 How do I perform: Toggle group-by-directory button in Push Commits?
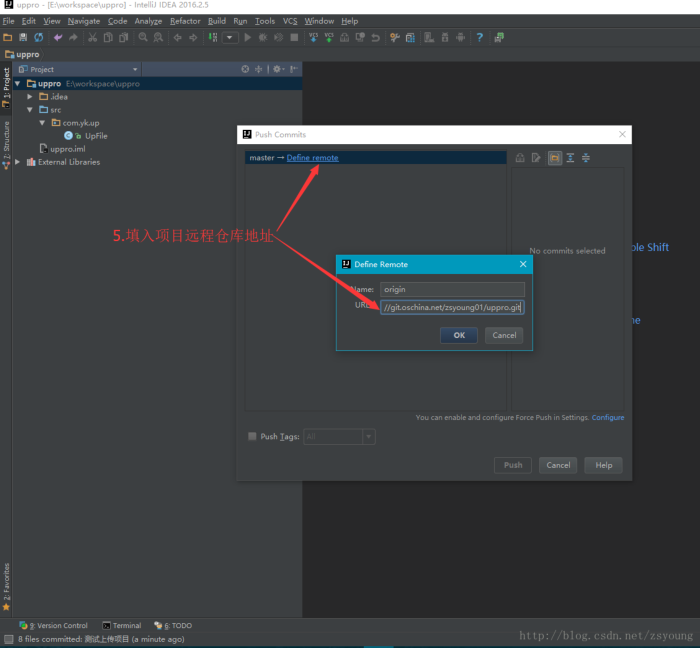554,158
